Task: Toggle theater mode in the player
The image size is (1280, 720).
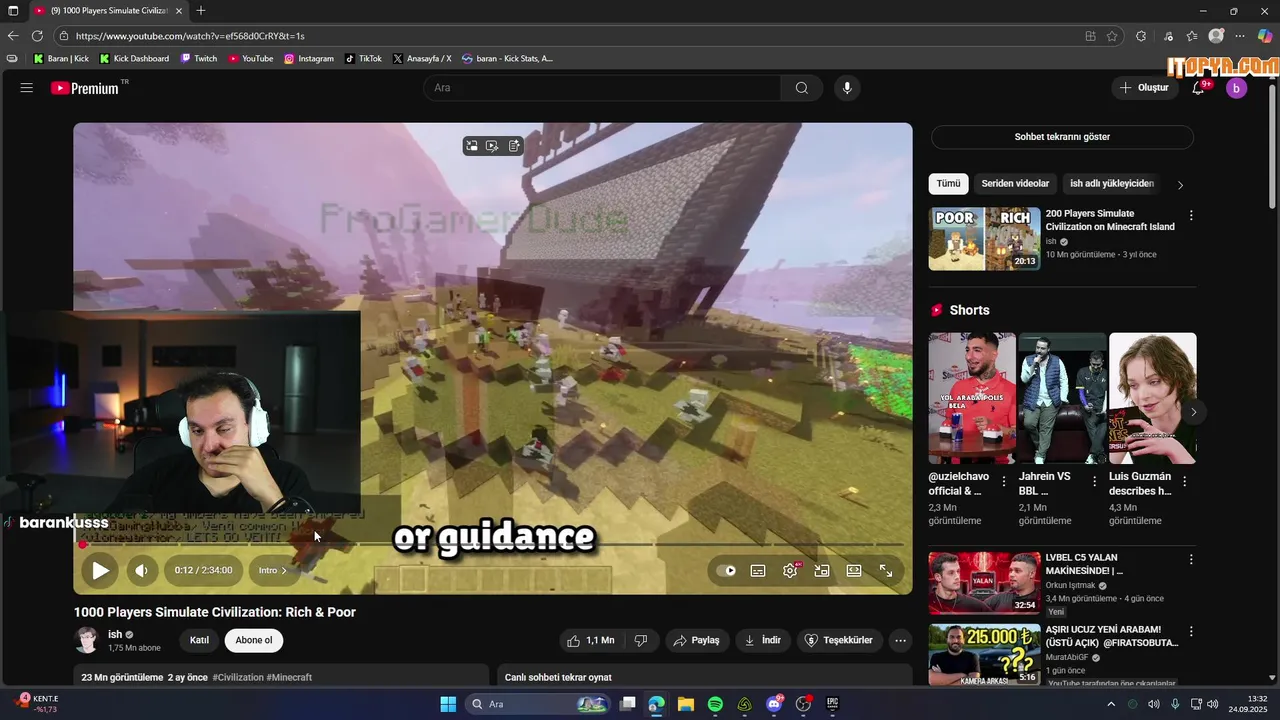Action: (854, 571)
